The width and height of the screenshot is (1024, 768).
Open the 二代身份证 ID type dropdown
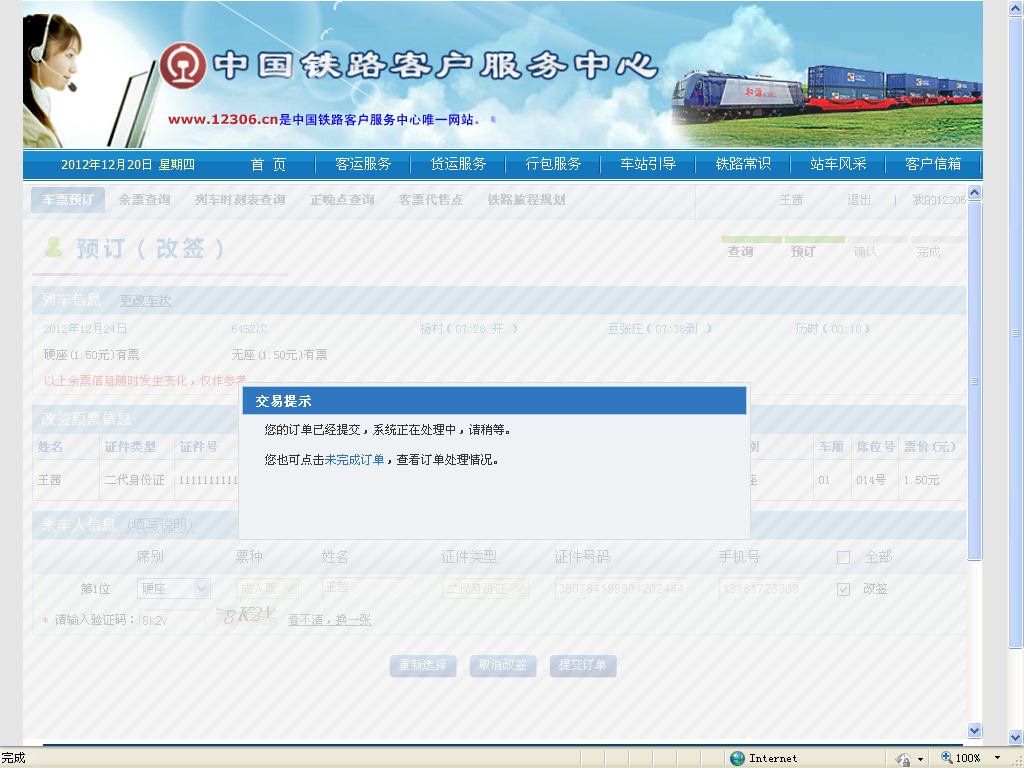[x=485, y=588]
